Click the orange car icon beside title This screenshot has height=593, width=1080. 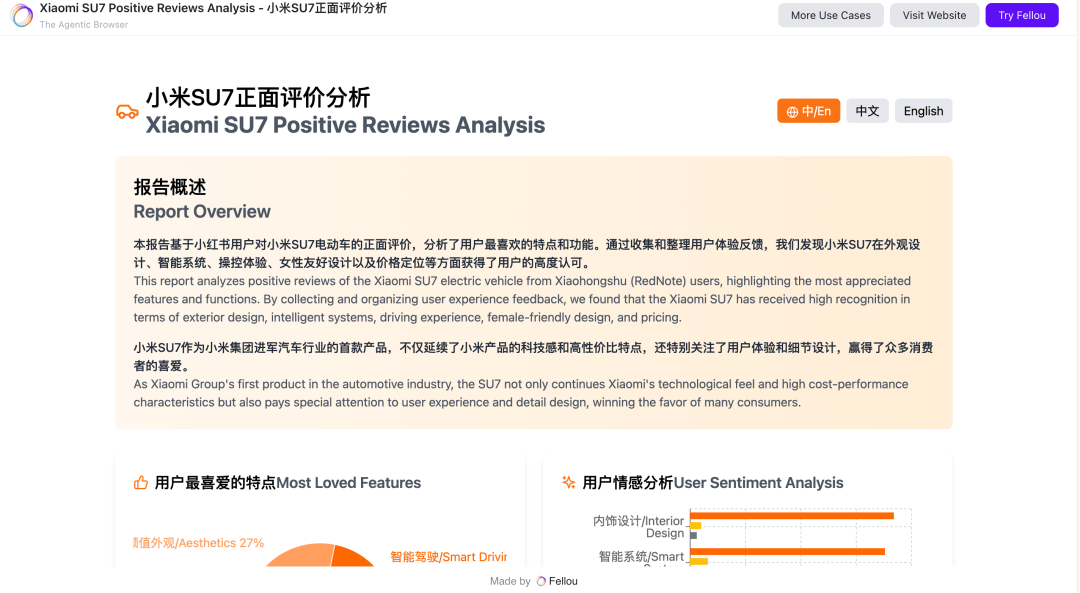[127, 112]
